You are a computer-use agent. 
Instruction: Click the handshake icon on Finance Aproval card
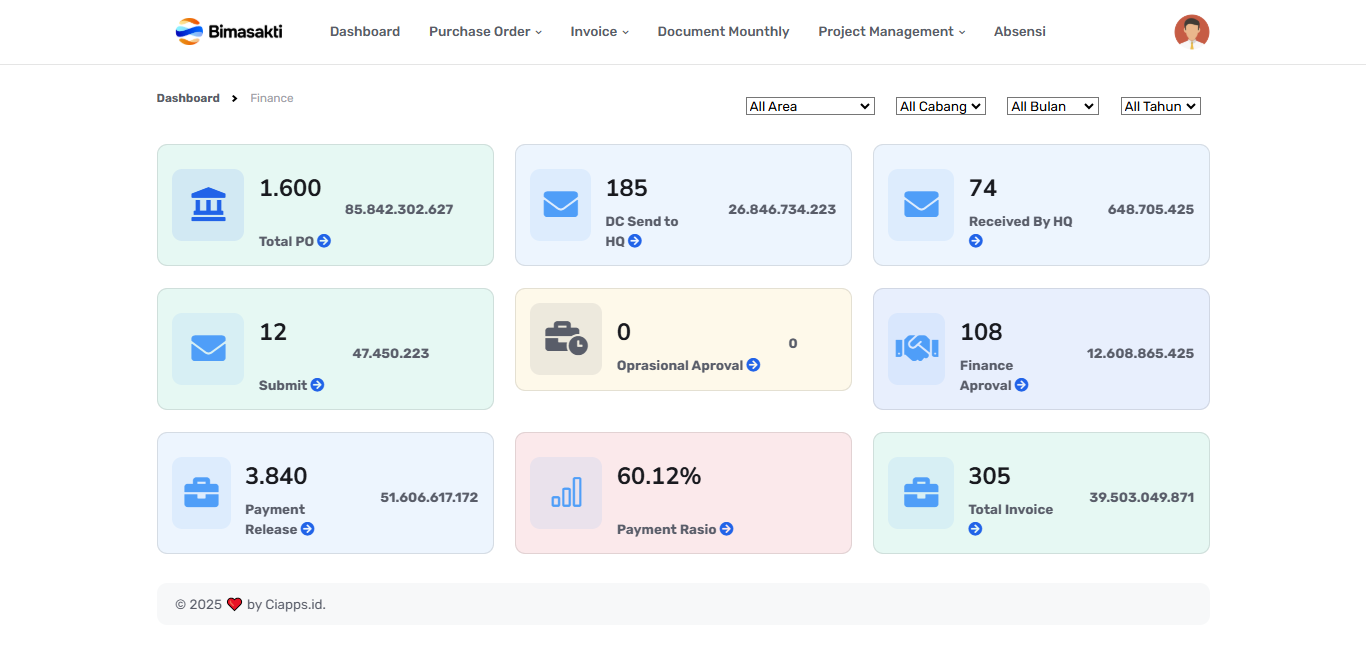[916, 349]
